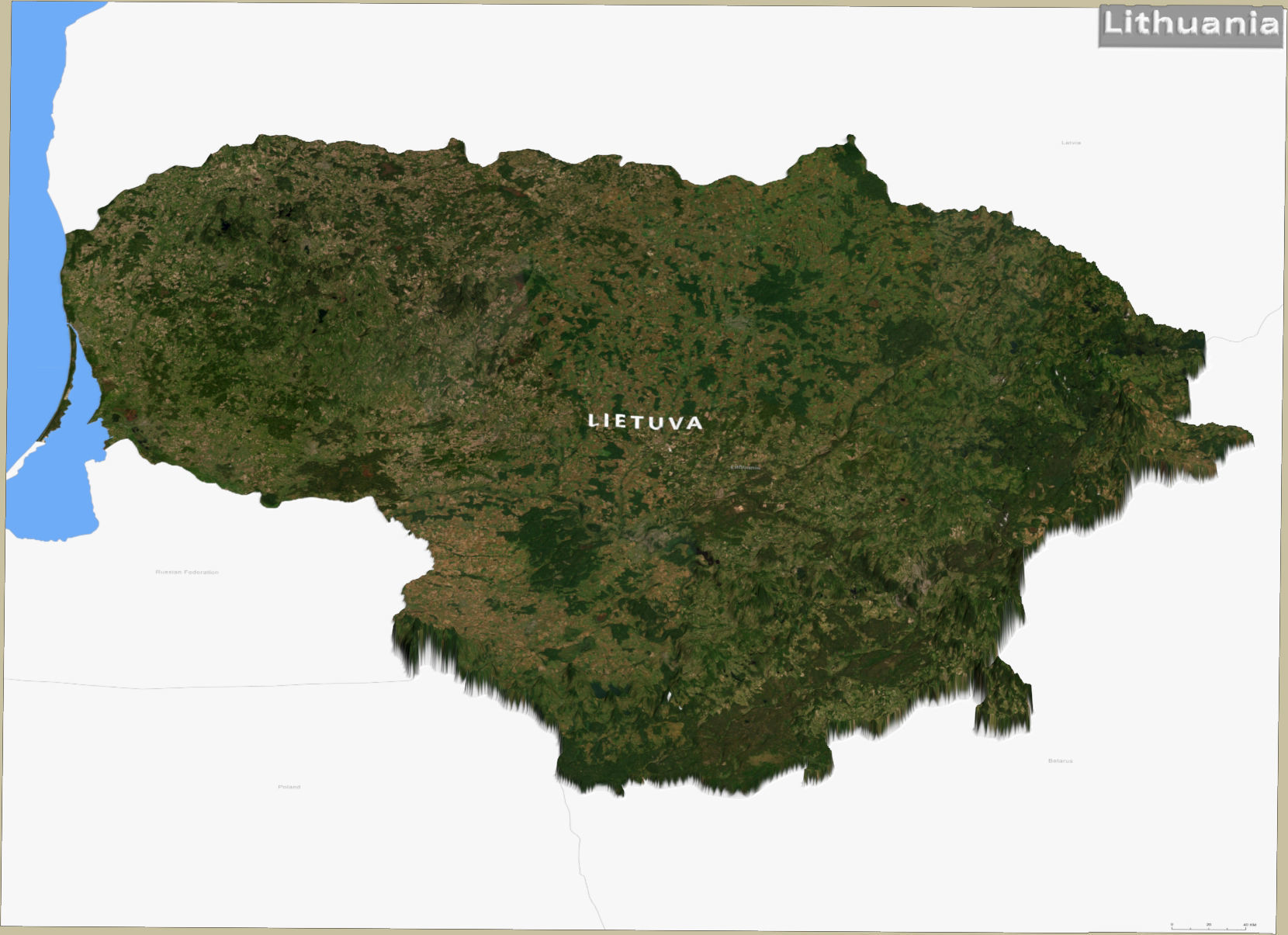Screen dimensions: 1288x935
Task: Click the Latvia country label
Action: pyautogui.click(x=1071, y=143)
